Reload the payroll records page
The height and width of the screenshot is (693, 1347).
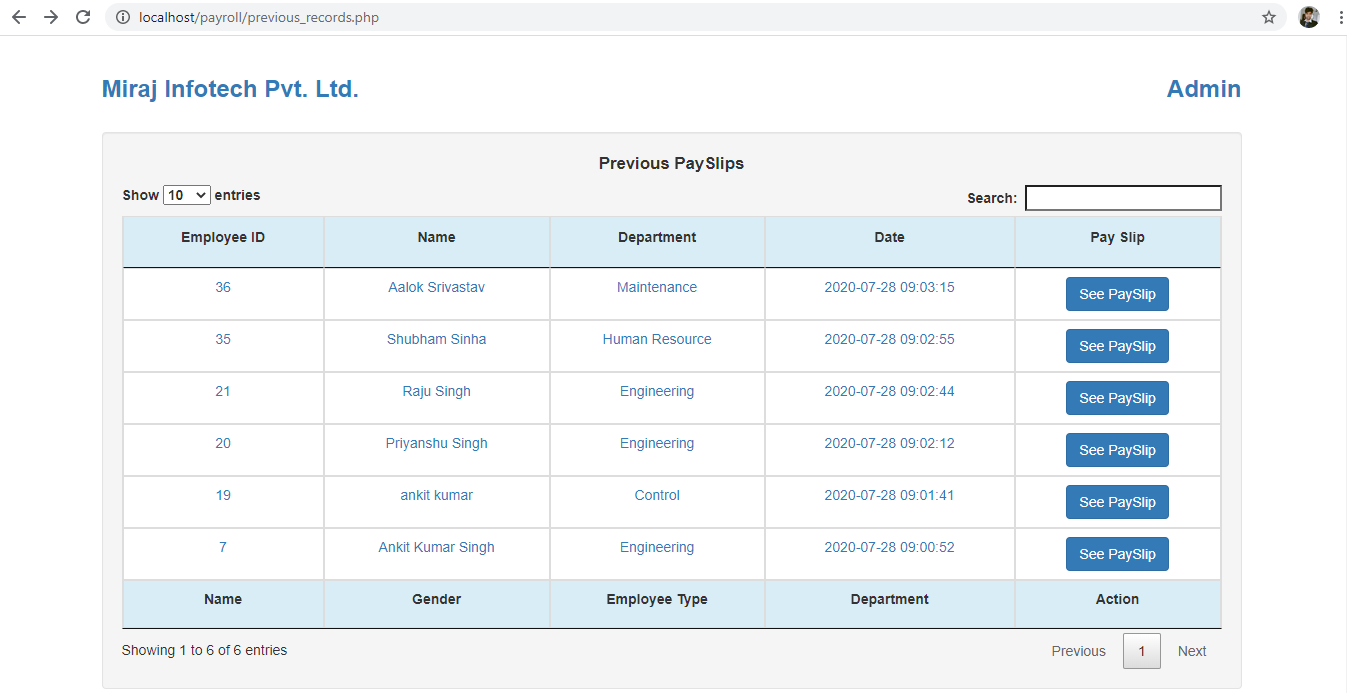(83, 17)
